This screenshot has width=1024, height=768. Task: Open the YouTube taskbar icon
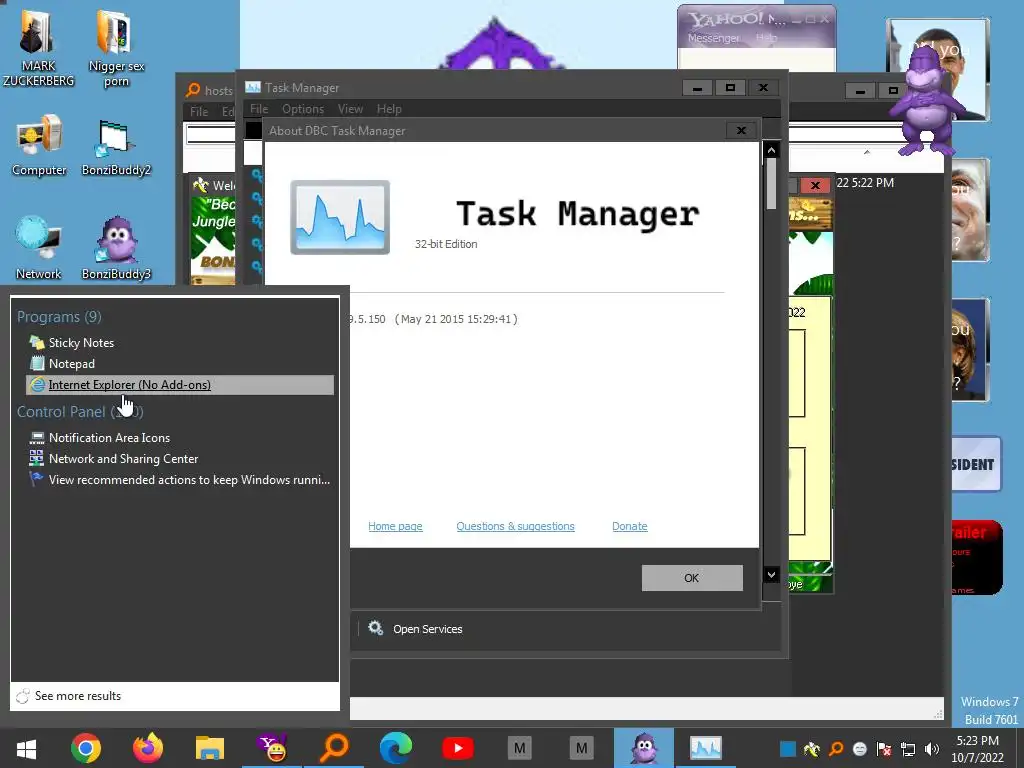458,748
